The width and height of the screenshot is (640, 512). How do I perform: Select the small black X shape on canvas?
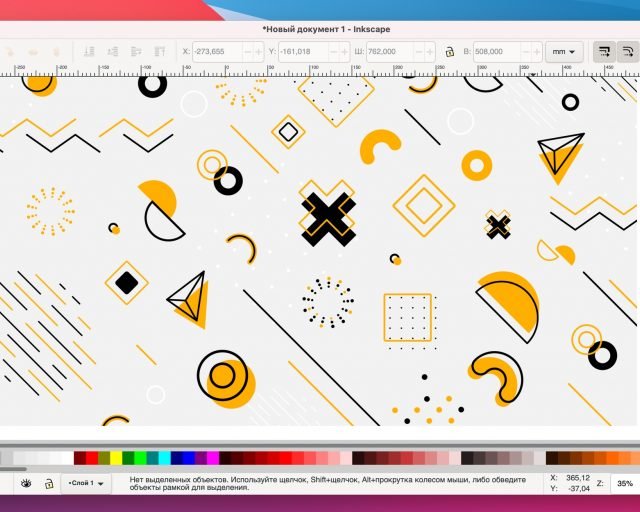pyautogui.click(x=498, y=227)
